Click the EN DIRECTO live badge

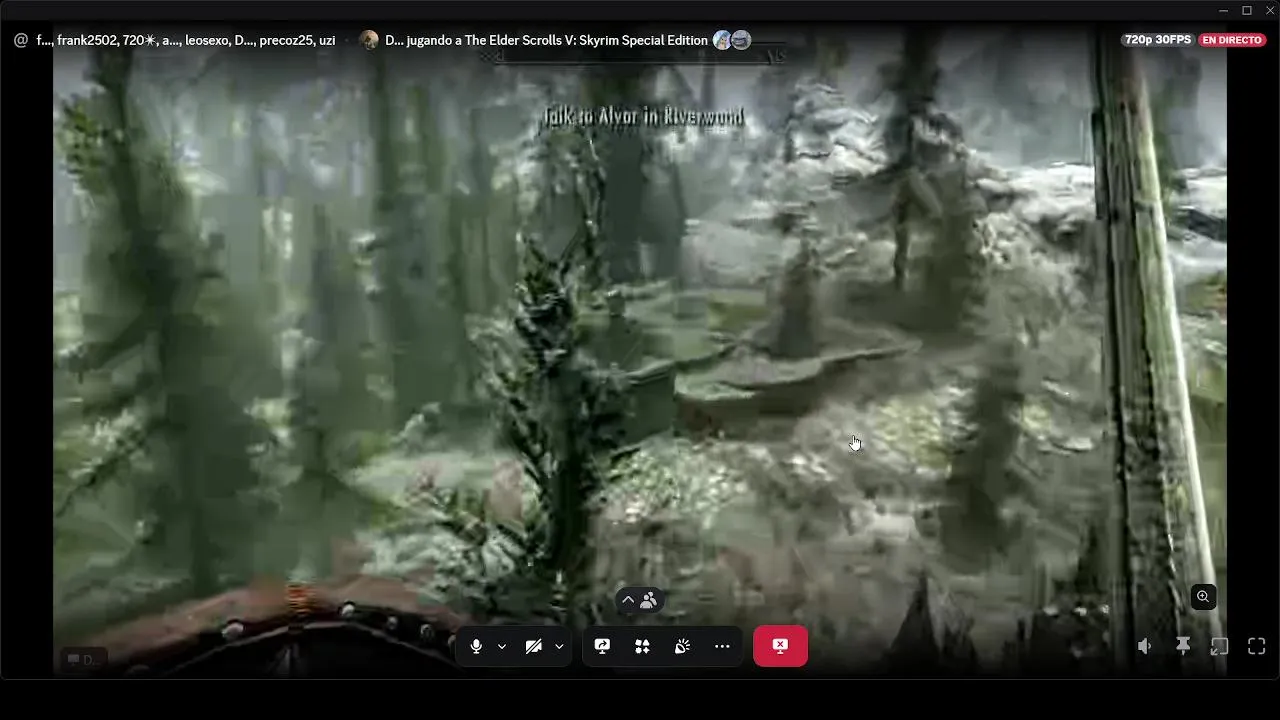click(x=1232, y=40)
